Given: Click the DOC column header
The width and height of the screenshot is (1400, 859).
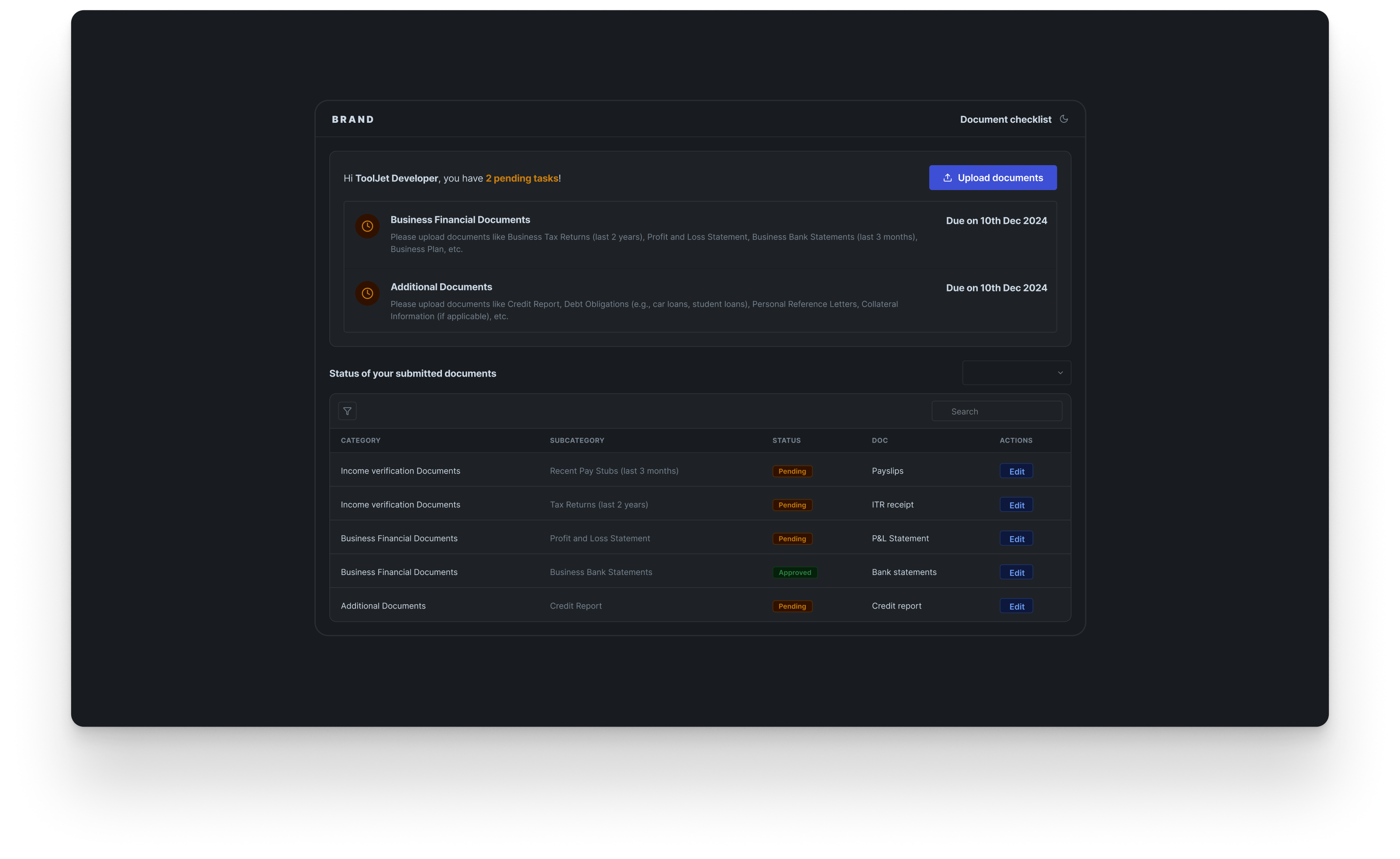Looking at the screenshot, I should coord(879,440).
